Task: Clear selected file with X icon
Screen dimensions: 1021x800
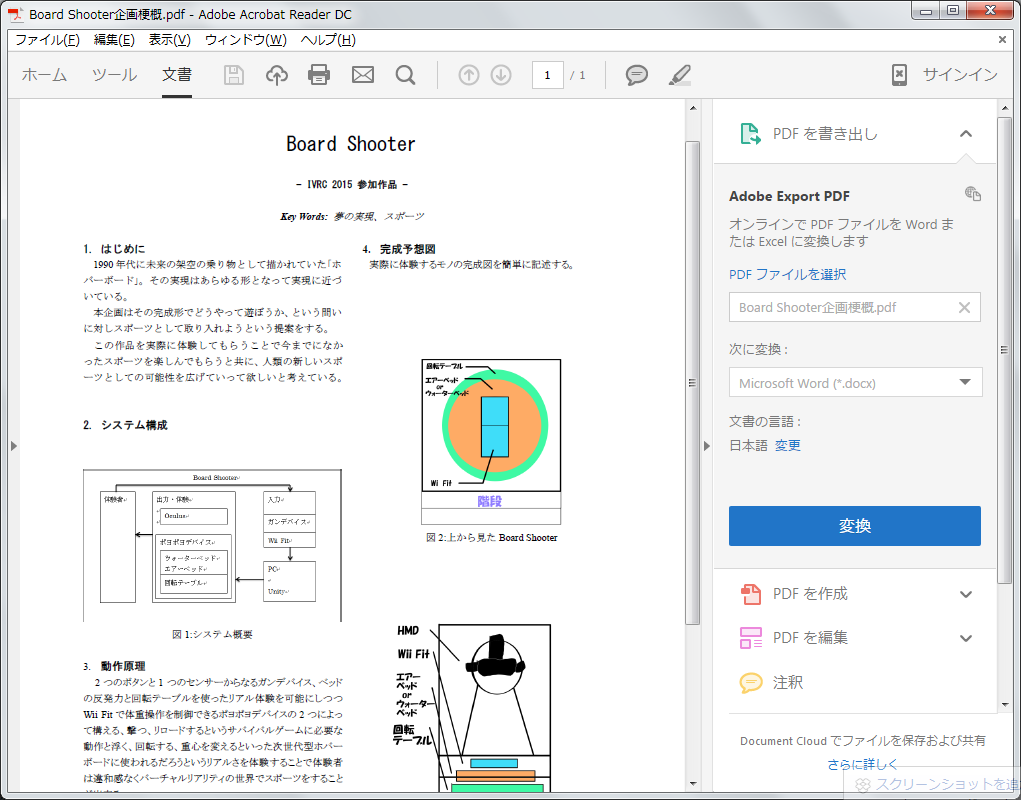Action: (964, 307)
